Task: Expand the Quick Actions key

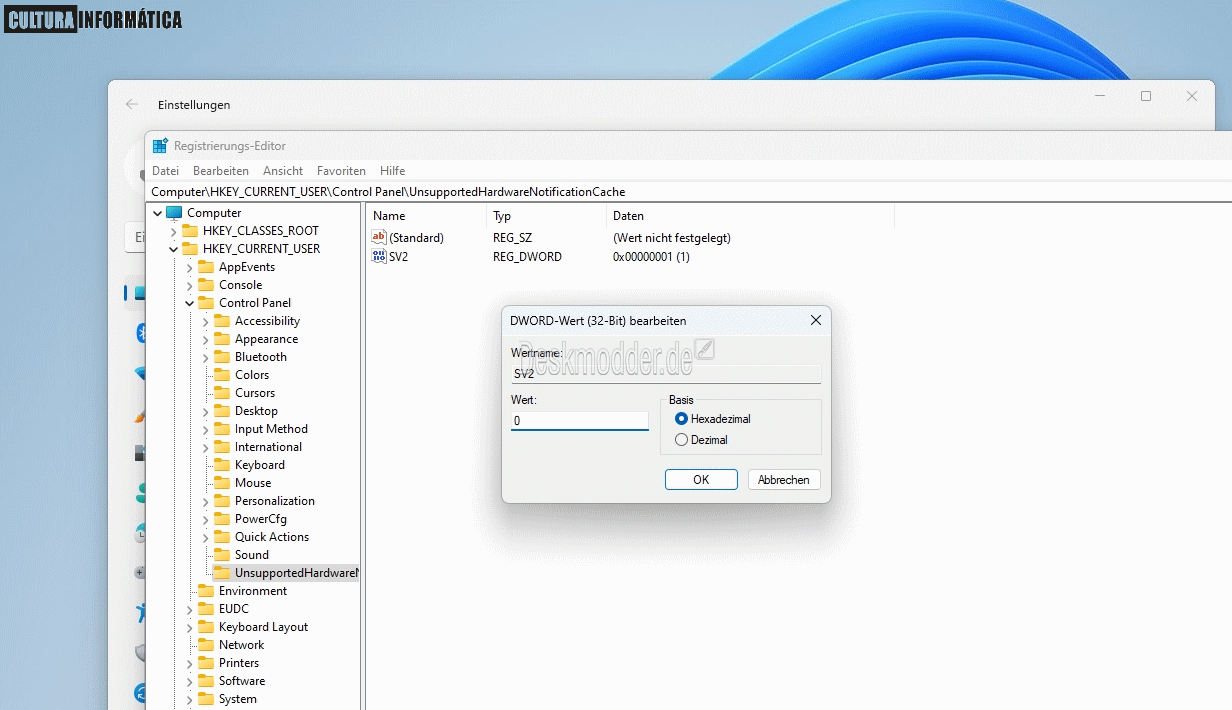Action: (x=205, y=537)
